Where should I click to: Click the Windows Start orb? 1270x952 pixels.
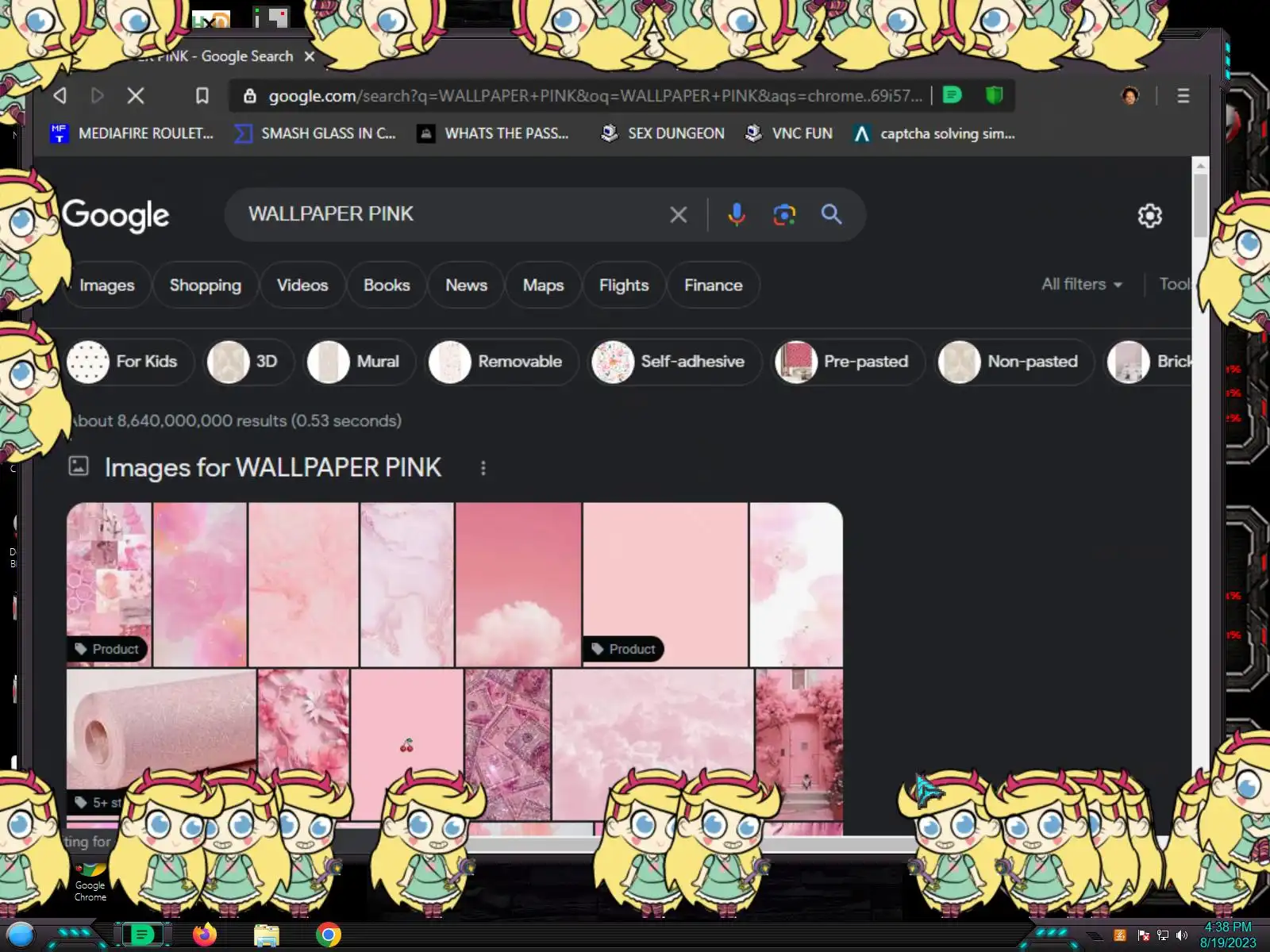click(21, 936)
